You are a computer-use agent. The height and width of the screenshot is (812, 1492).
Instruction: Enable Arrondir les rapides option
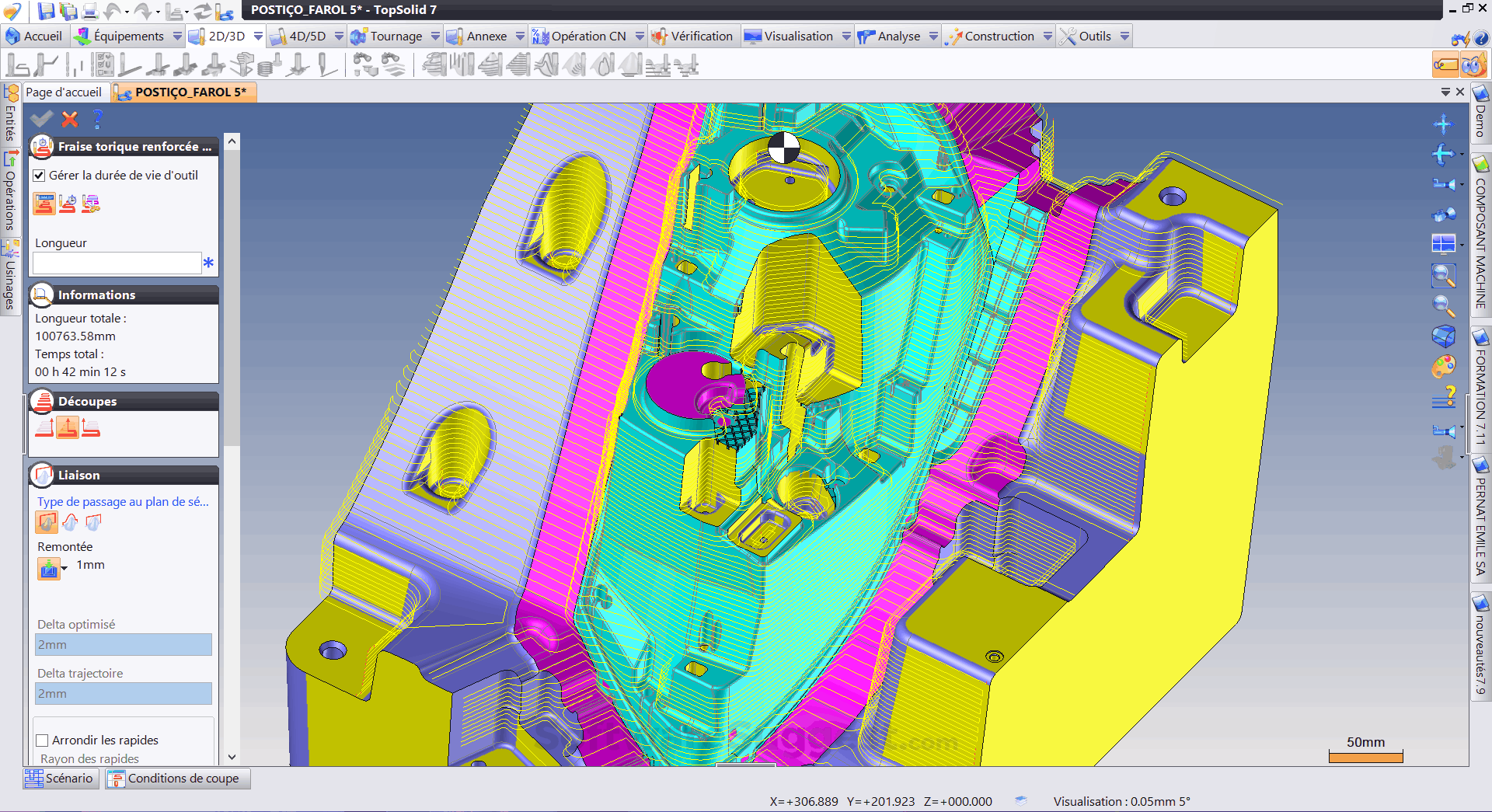[x=43, y=740]
